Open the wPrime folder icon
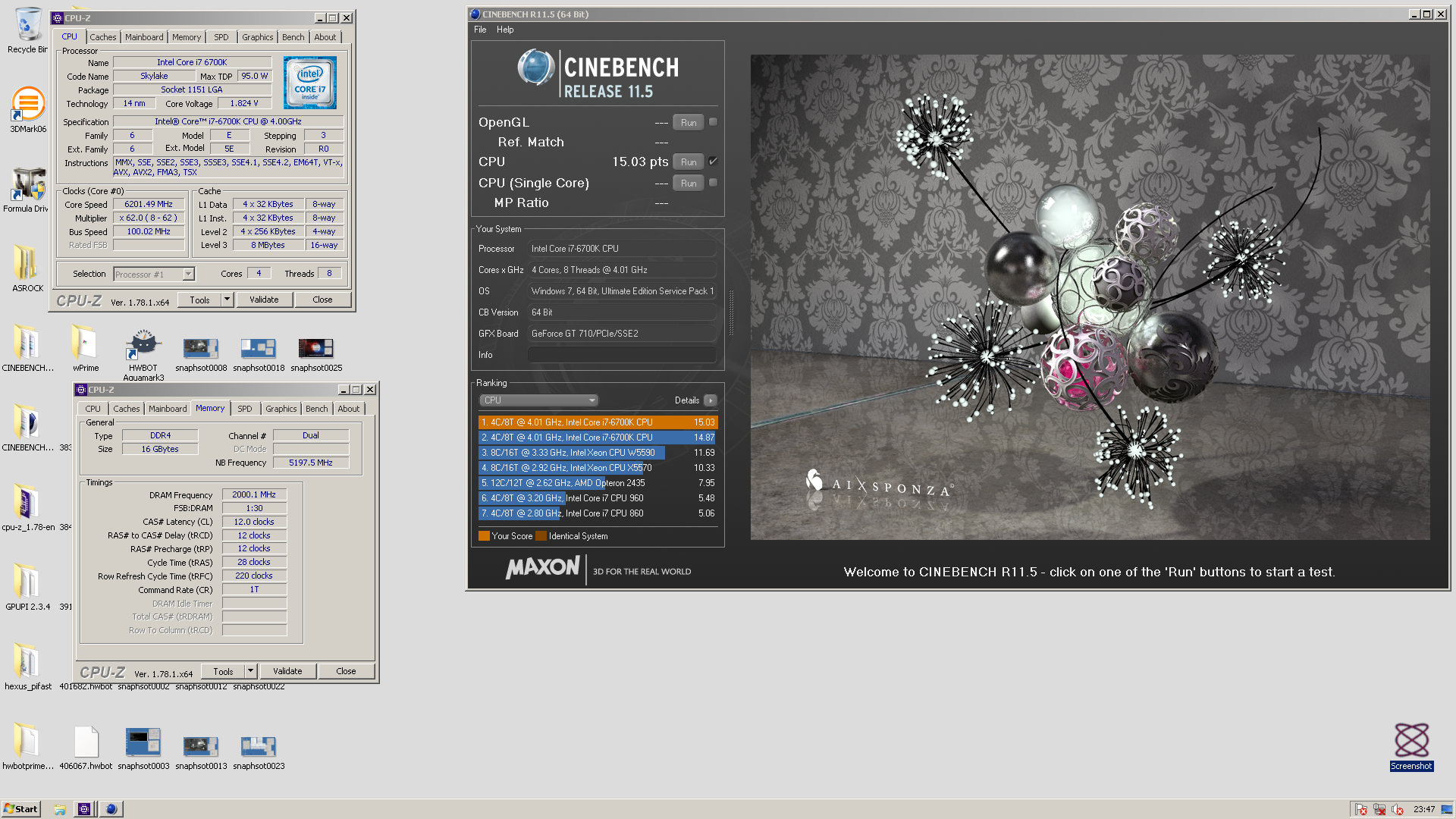This screenshot has height=819, width=1456. [x=83, y=343]
